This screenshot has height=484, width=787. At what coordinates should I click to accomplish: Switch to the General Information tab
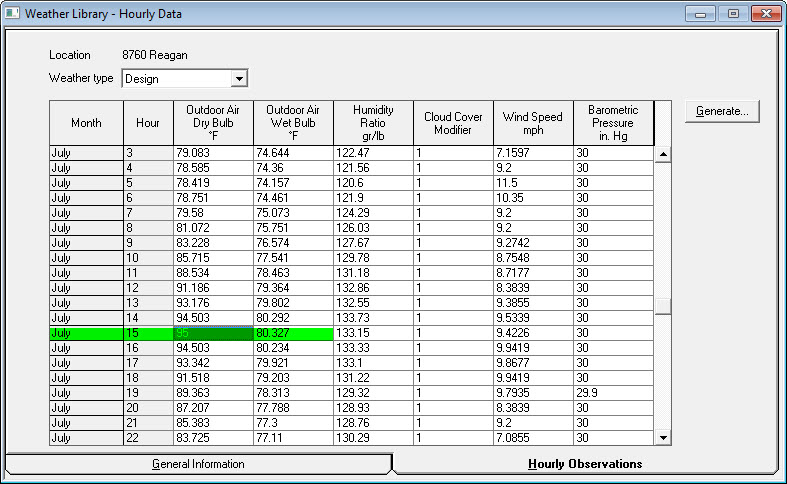click(x=198, y=464)
